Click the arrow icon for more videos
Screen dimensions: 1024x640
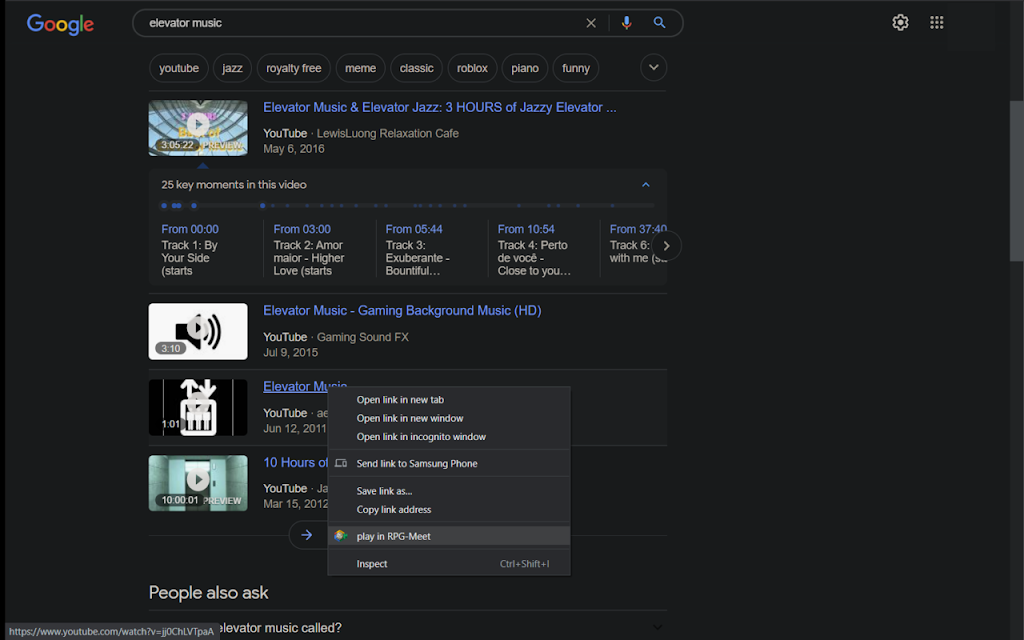pyautogui.click(x=307, y=535)
